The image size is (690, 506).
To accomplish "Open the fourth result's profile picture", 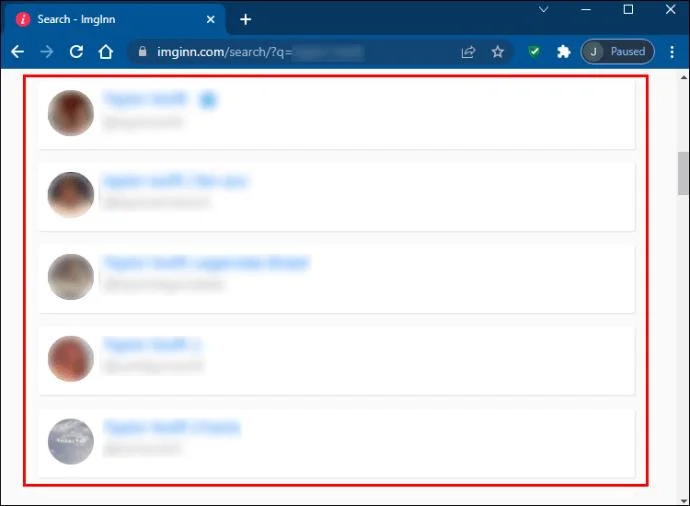I will click(71, 359).
